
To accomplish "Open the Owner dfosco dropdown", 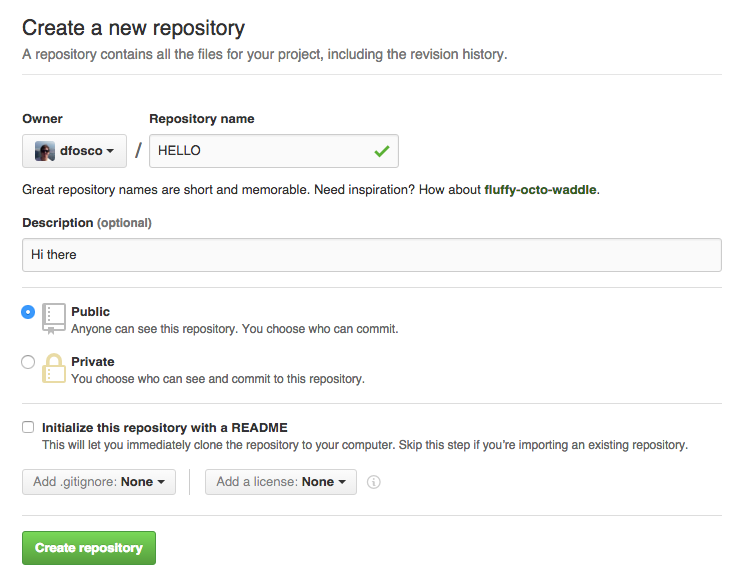I will [x=74, y=151].
